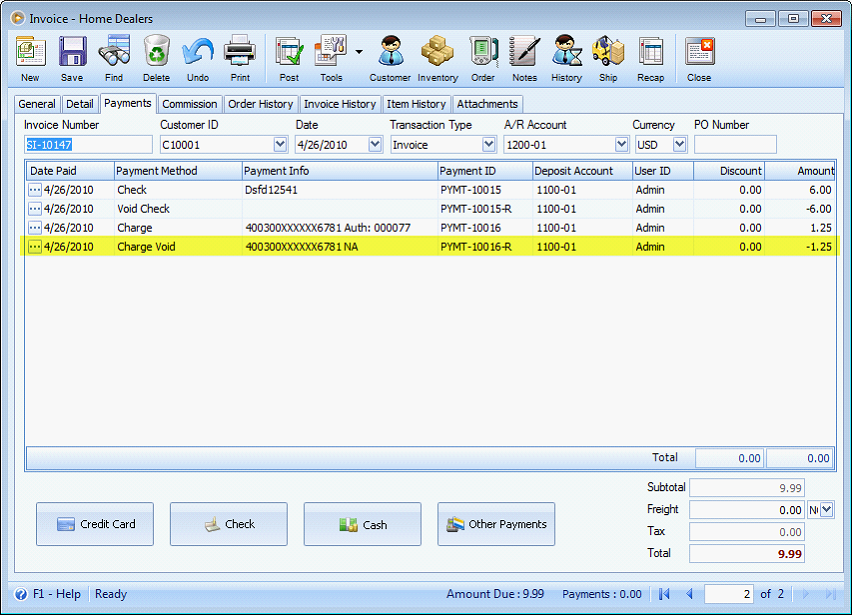Open the Inventory boxes icon

coord(437,58)
